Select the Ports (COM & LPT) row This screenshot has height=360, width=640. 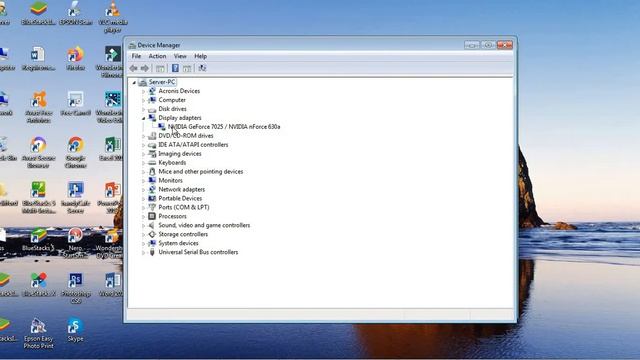pos(184,207)
